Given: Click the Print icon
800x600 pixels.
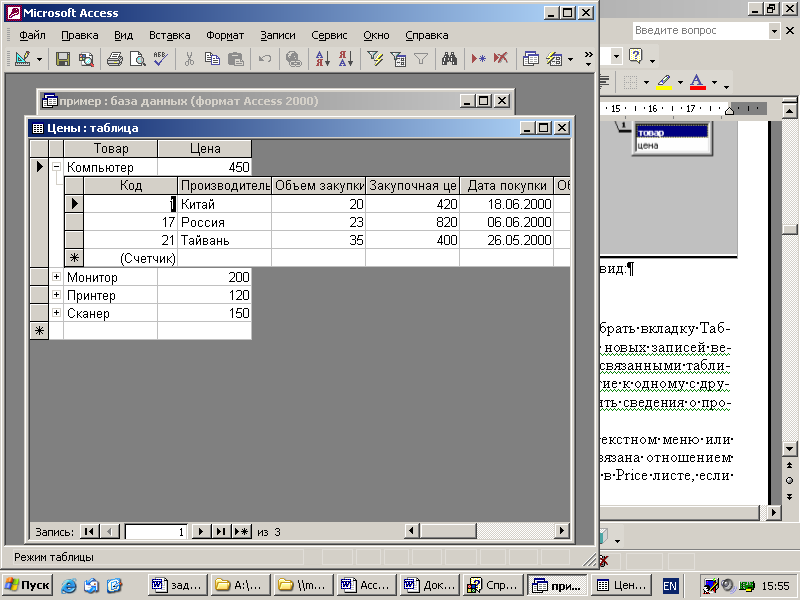Looking at the screenshot, I should pyautogui.click(x=115, y=59).
